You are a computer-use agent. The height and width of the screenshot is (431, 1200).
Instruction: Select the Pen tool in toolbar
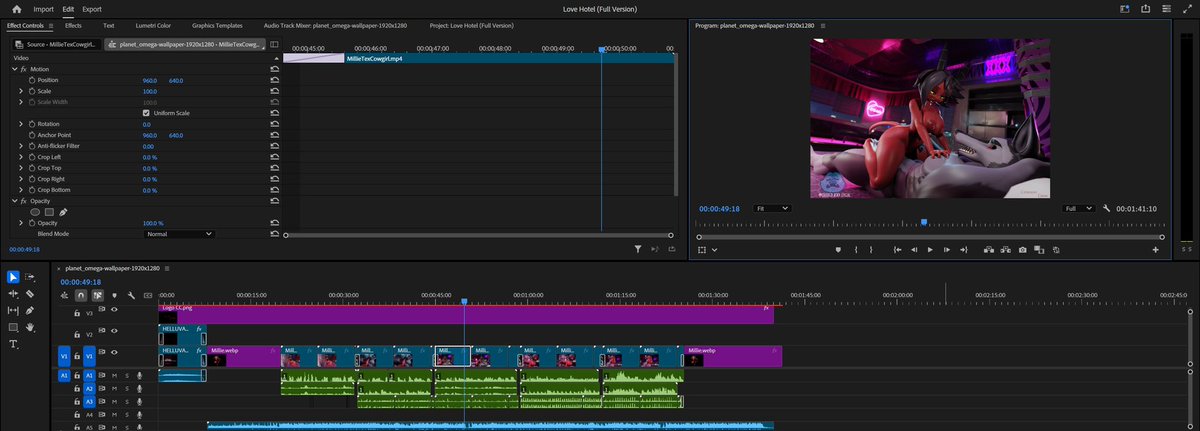coord(30,310)
